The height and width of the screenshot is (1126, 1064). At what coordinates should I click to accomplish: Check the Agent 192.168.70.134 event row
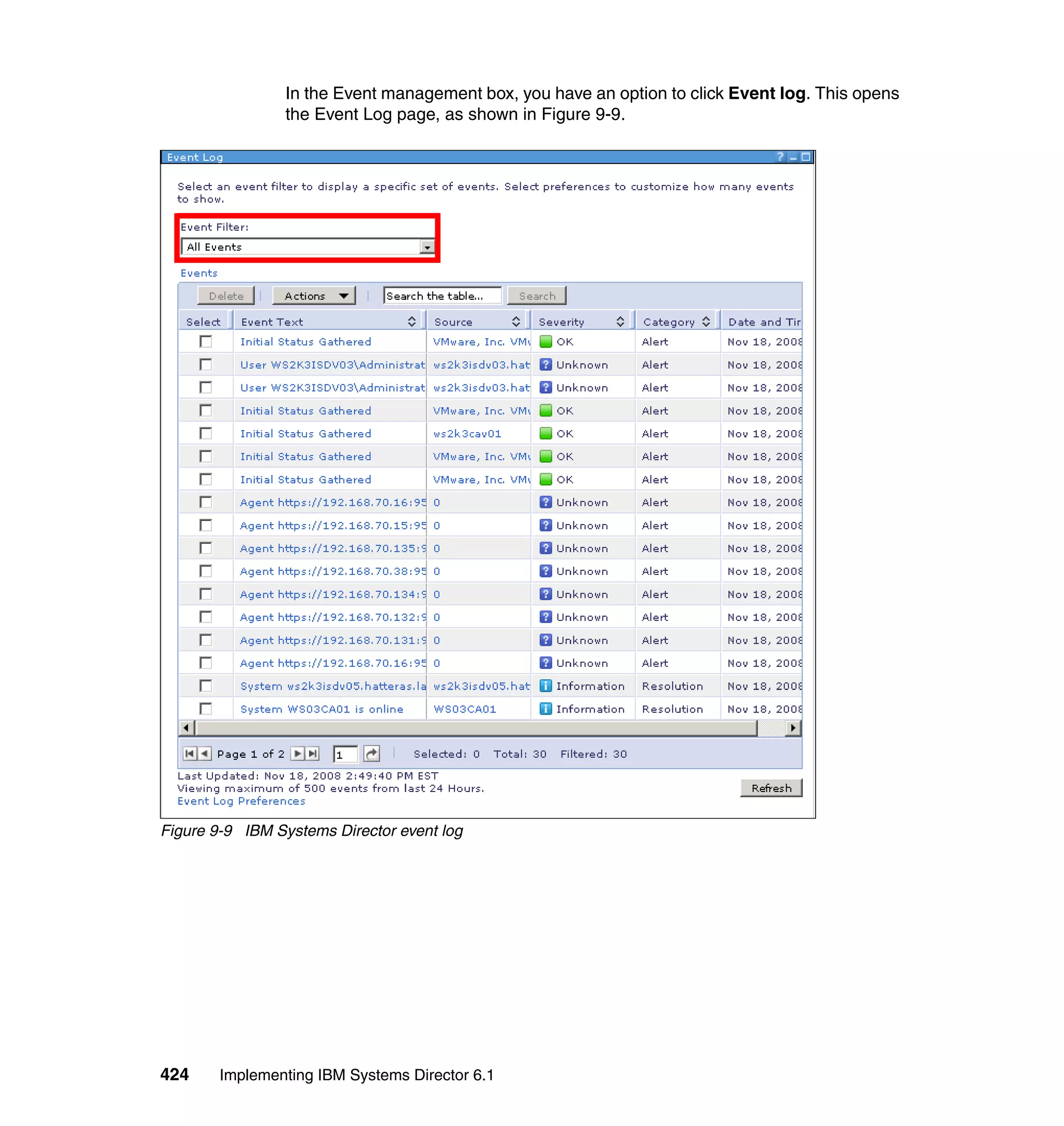pos(206,594)
